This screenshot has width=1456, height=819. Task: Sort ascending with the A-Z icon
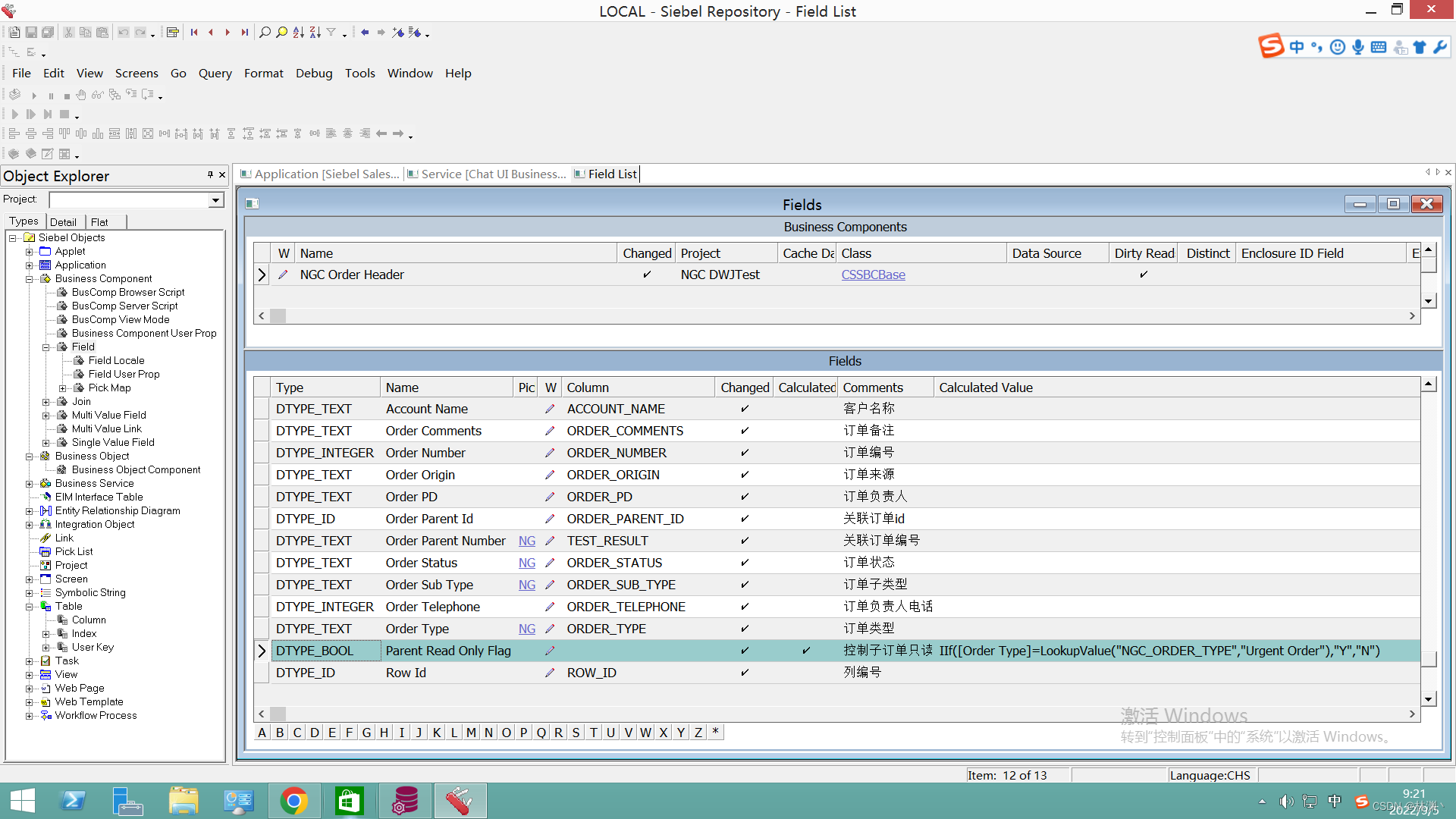(x=298, y=33)
